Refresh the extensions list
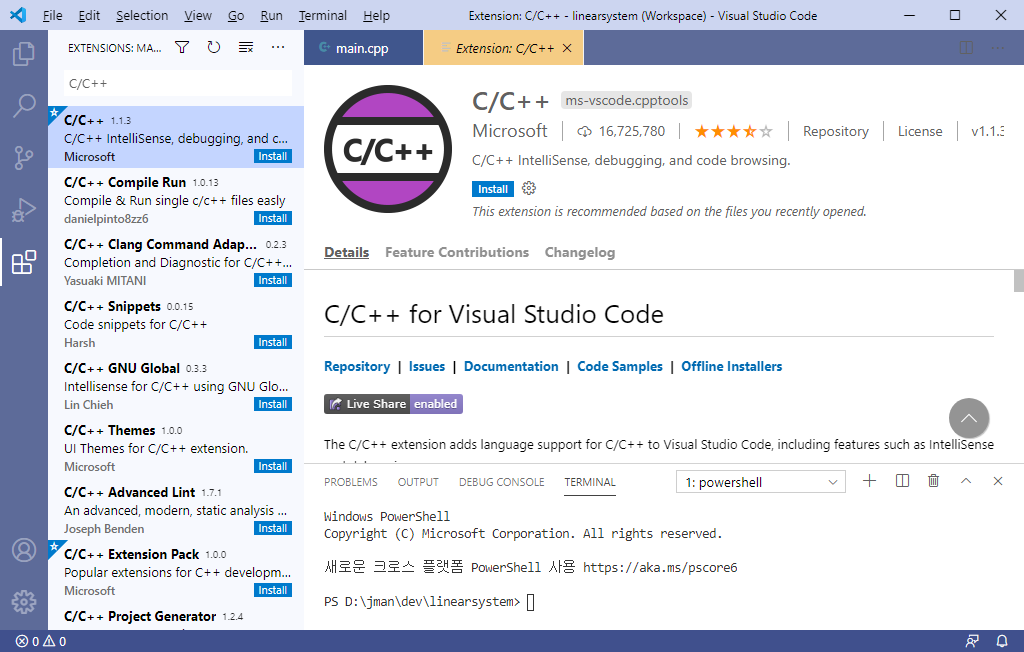1024x652 pixels. [214, 47]
